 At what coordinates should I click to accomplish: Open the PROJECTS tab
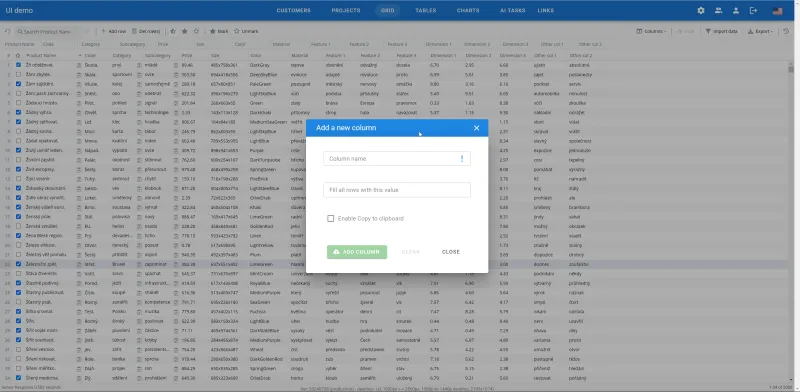pos(346,10)
